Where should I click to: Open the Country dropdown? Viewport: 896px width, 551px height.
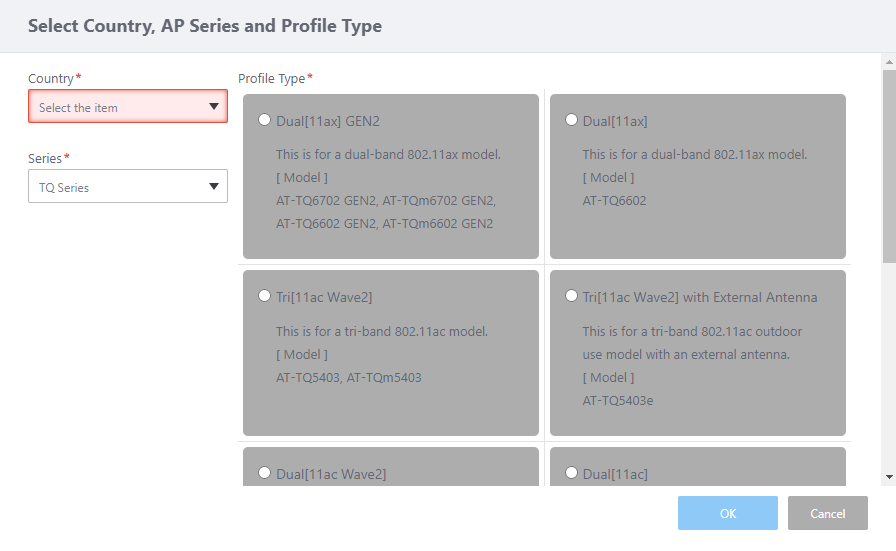(x=127, y=107)
